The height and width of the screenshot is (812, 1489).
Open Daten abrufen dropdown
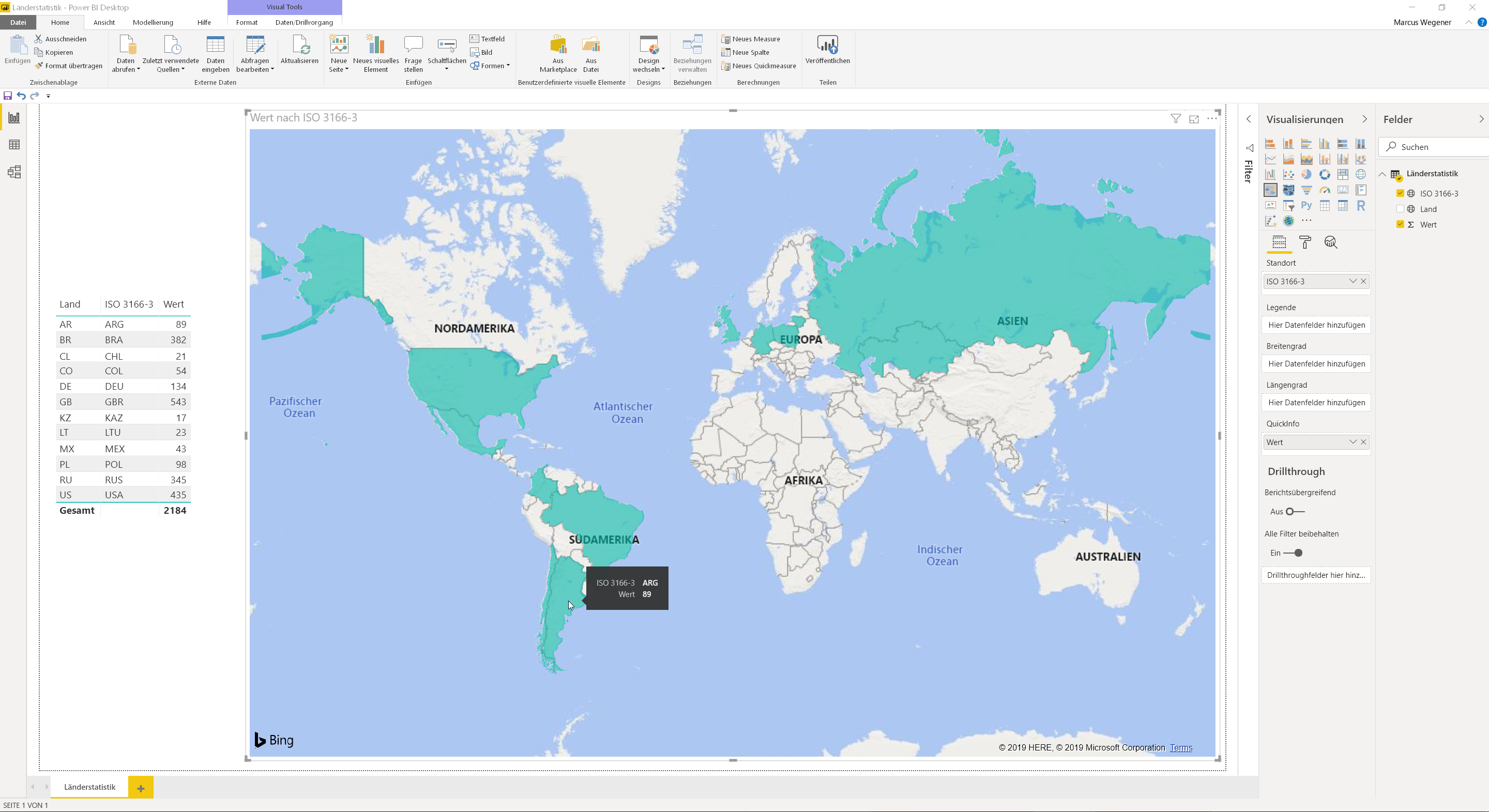point(126,54)
